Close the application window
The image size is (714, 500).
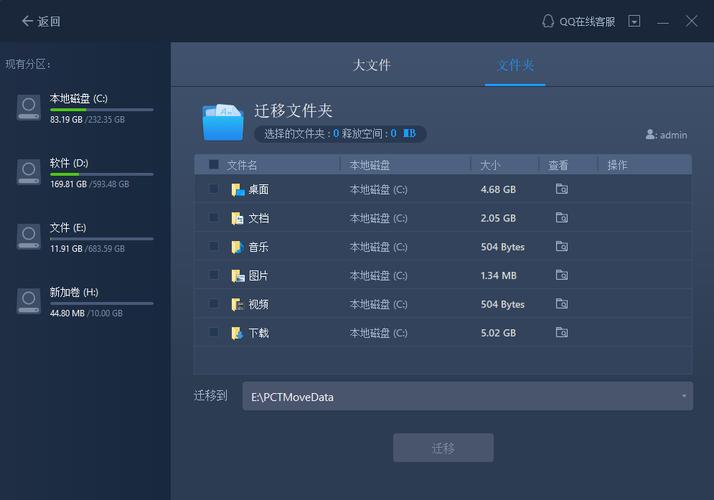coord(692,21)
